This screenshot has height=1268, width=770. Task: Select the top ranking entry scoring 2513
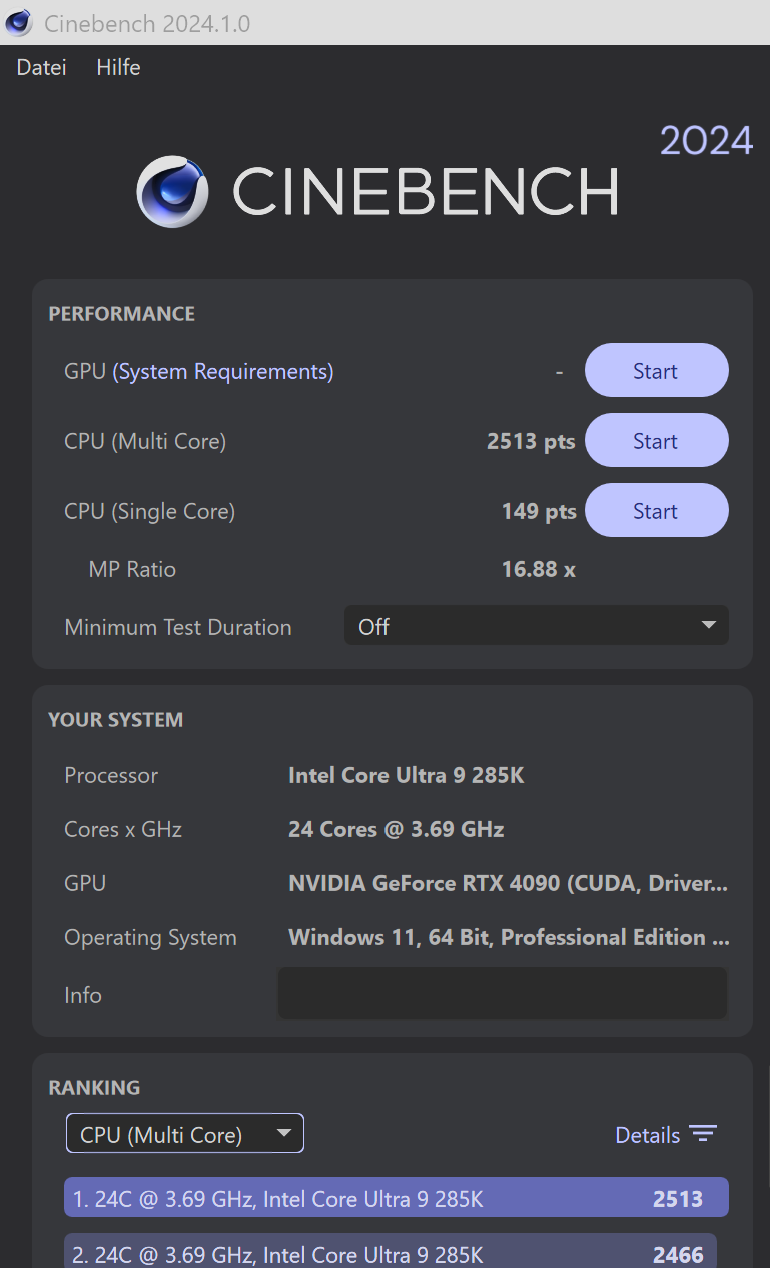pyautogui.click(x=396, y=1198)
